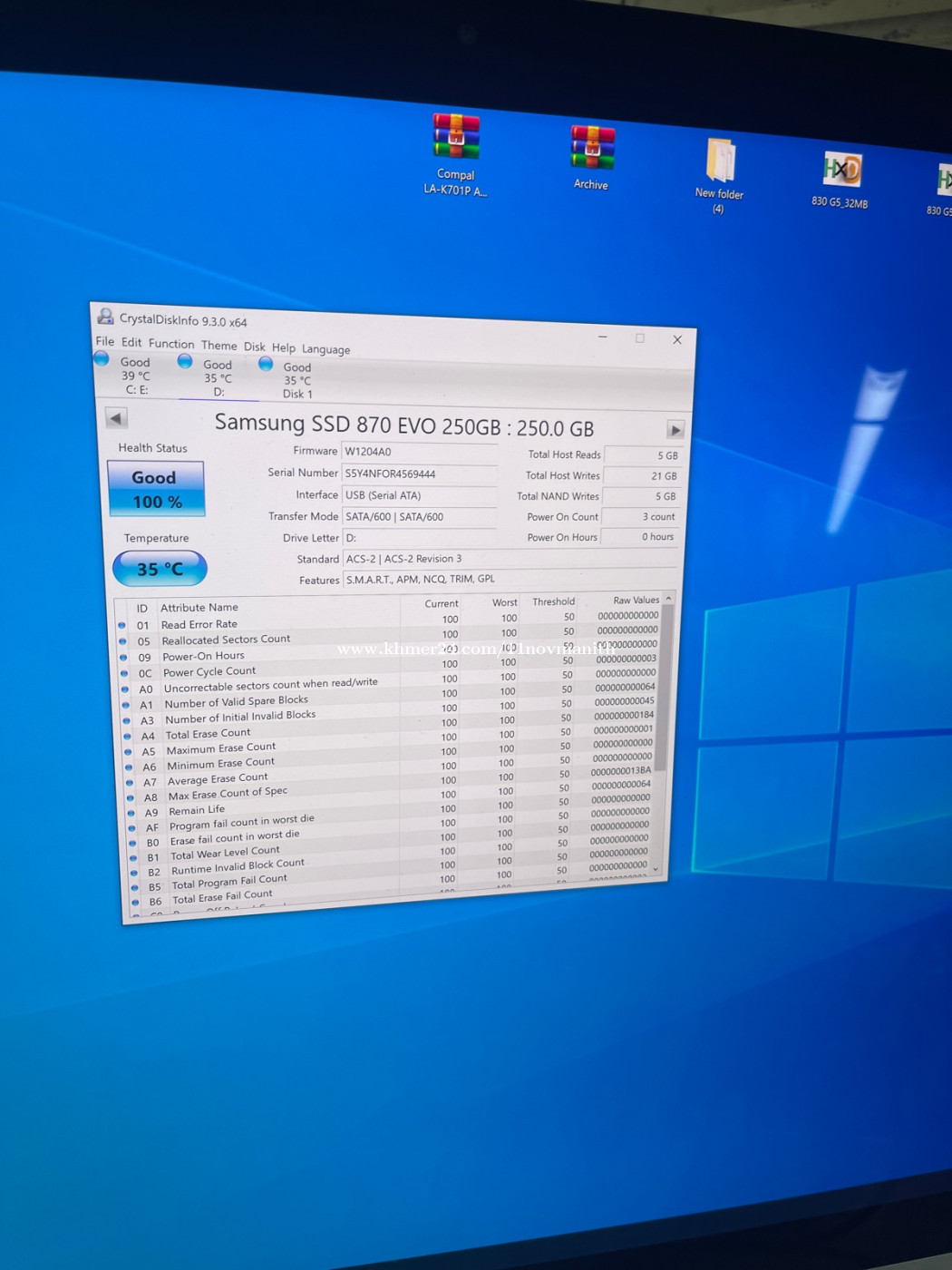Click the scrollbar down arrow in attribute list
The image size is (952, 1270).
tap(656, 869)
